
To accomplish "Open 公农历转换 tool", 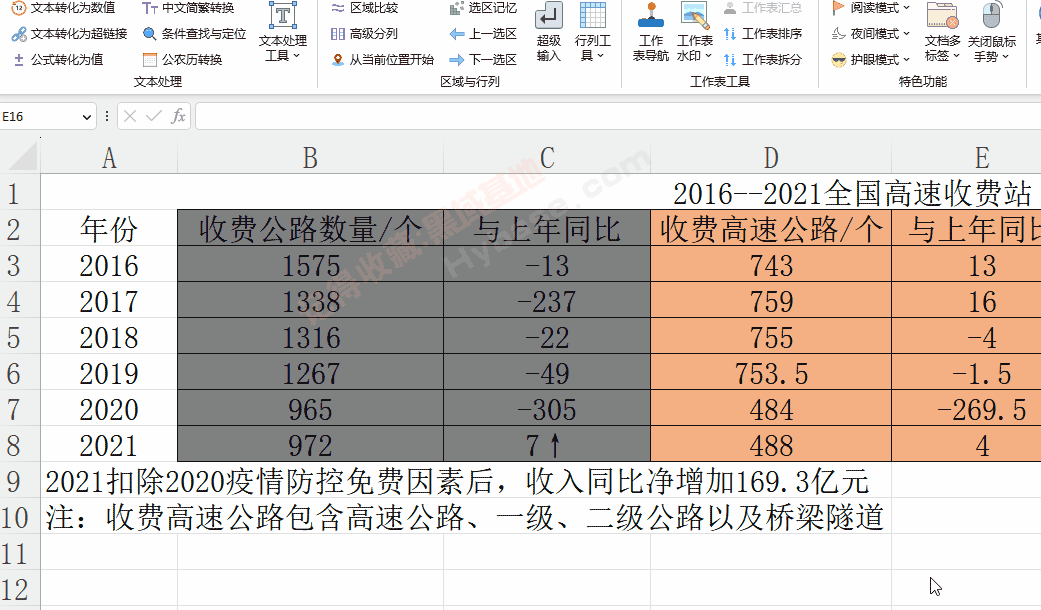I will point(183,60).
